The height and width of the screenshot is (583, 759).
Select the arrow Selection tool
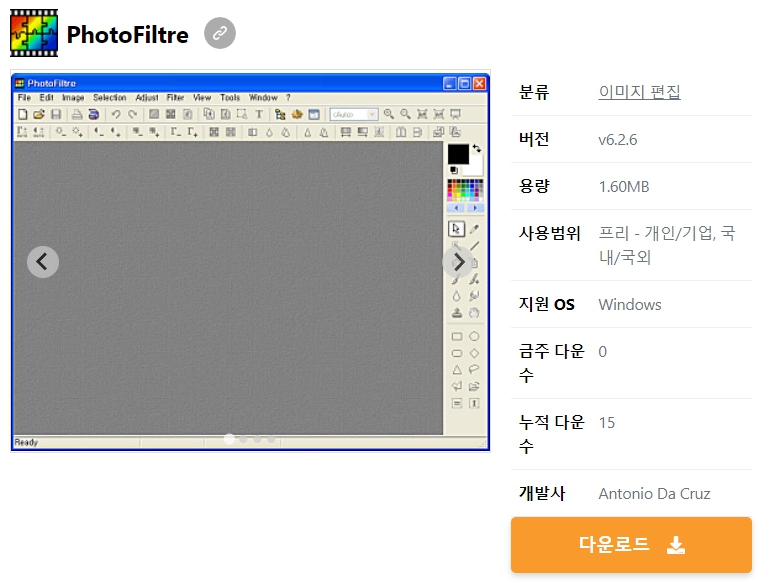456,229
